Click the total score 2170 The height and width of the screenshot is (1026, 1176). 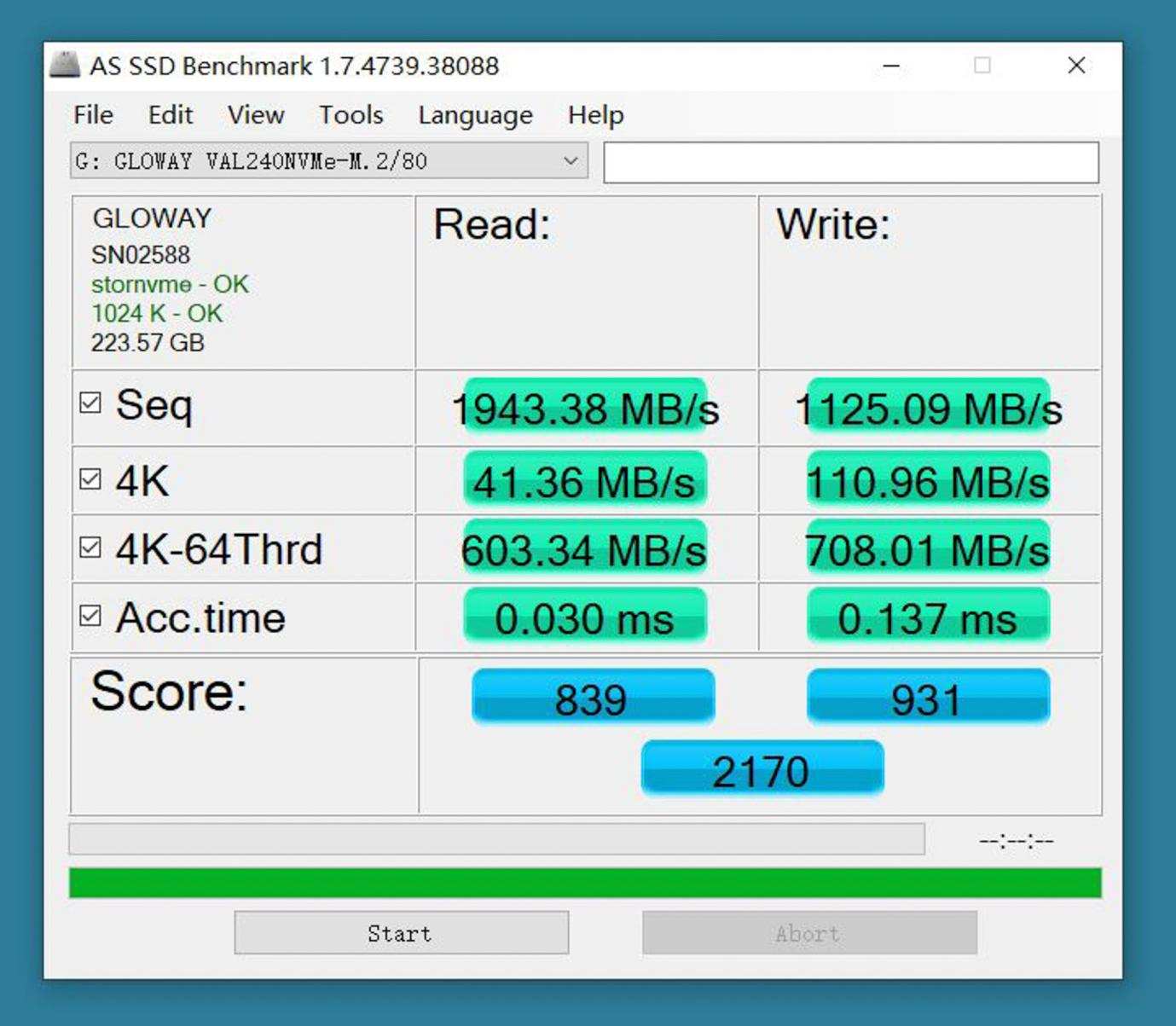[762, 769]
